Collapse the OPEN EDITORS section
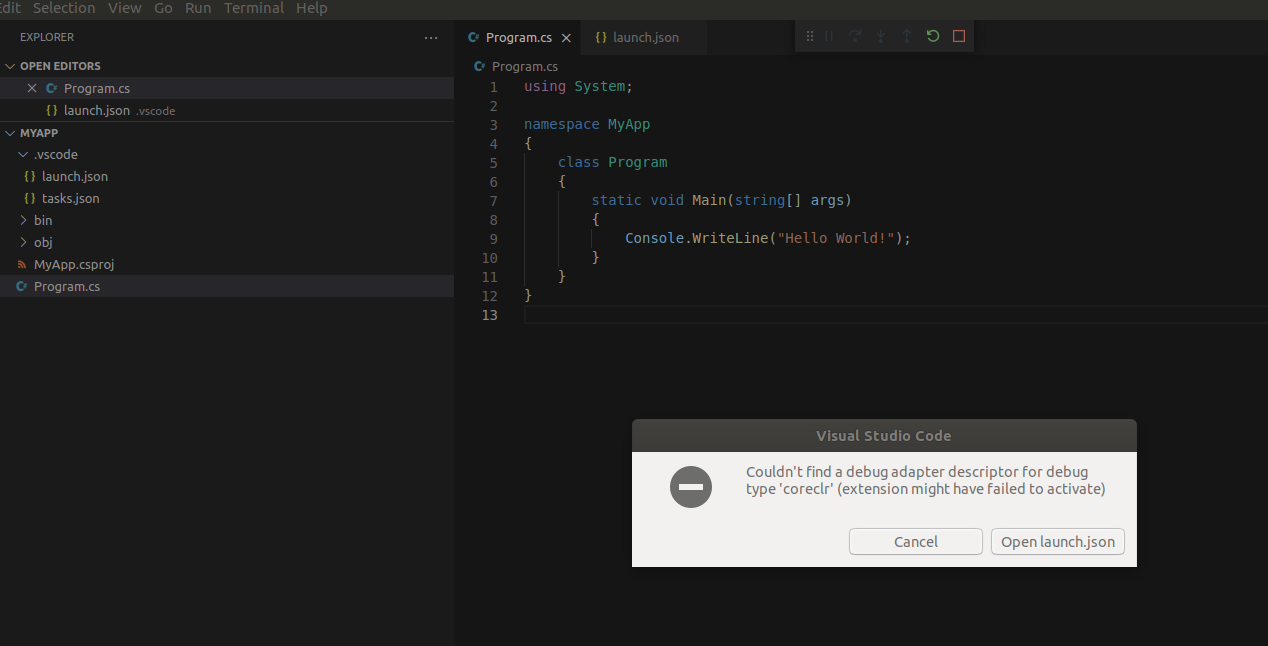 pyautogui.click(x=10, y=65)
